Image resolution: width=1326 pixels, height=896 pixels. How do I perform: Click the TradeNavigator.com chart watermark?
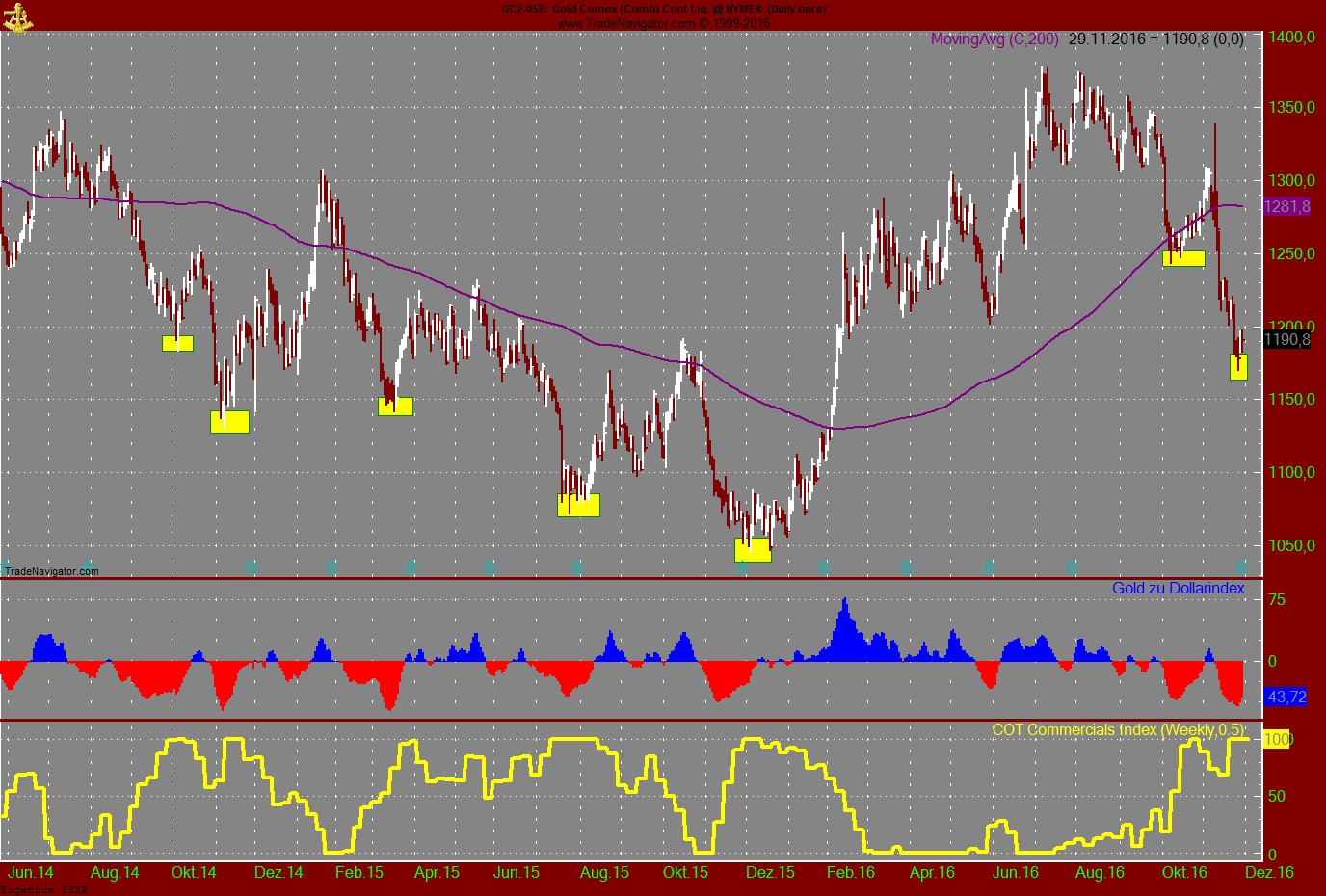[50, 572]
